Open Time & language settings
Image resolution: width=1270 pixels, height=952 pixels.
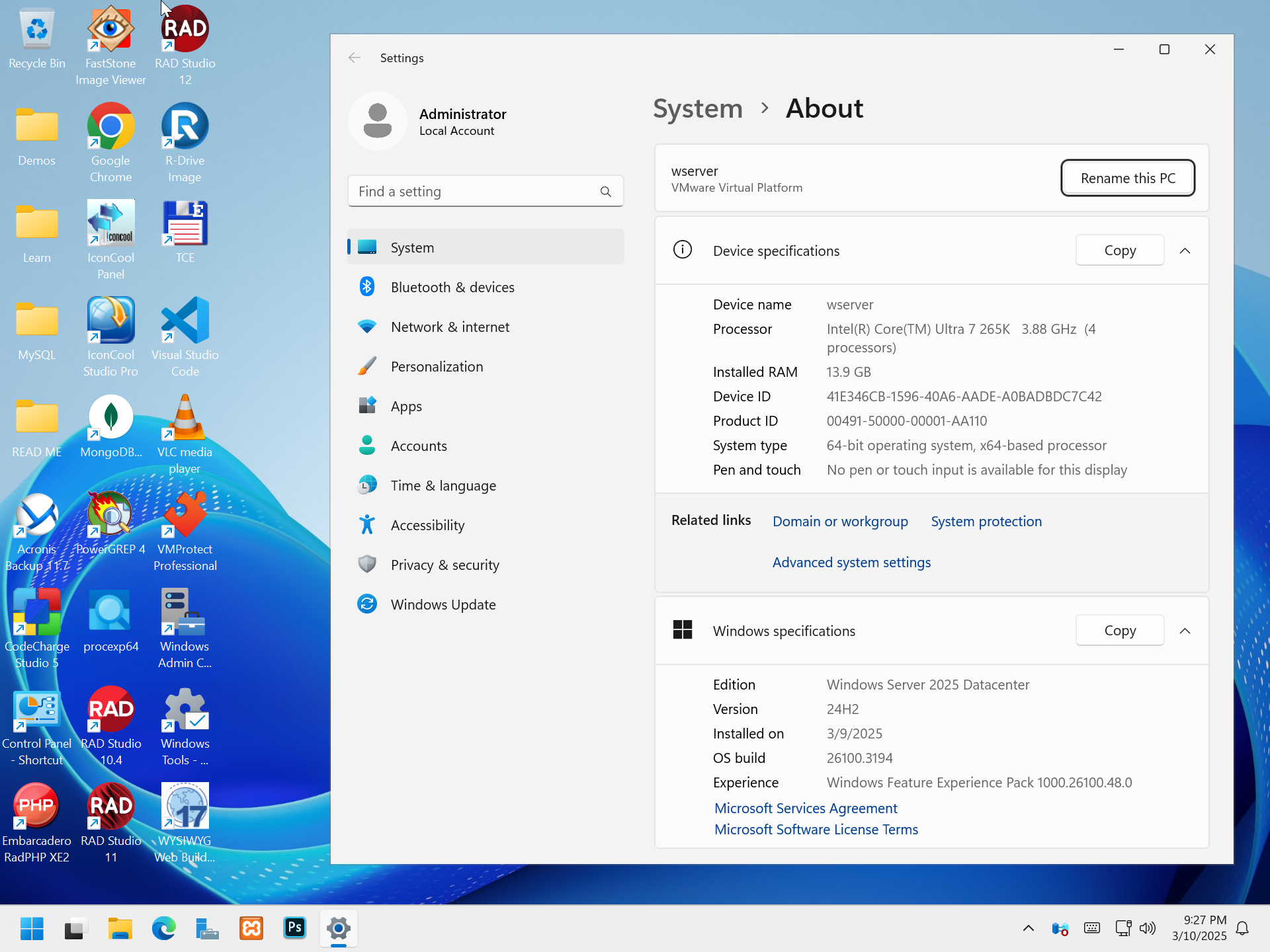click(486, 485)
